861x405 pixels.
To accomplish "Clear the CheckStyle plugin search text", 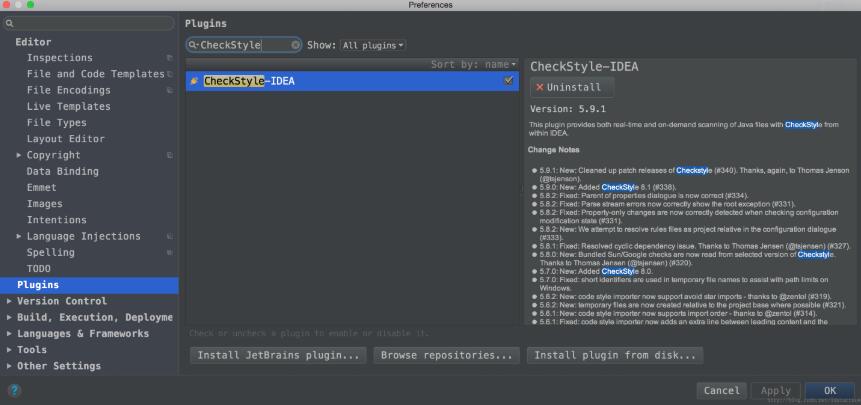I will pyautogui.click(x=296, y=45).
